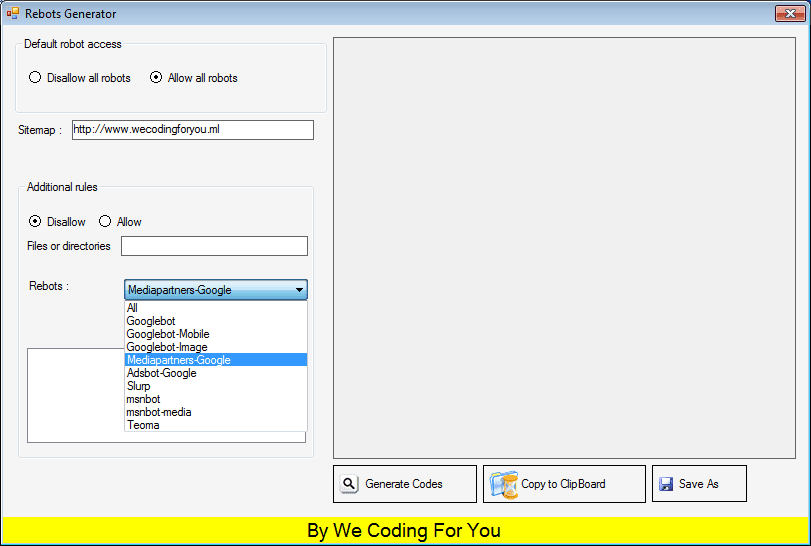811x546 pixels.
Task: Pick msnbot-media from the list
Action: (216, 412)
